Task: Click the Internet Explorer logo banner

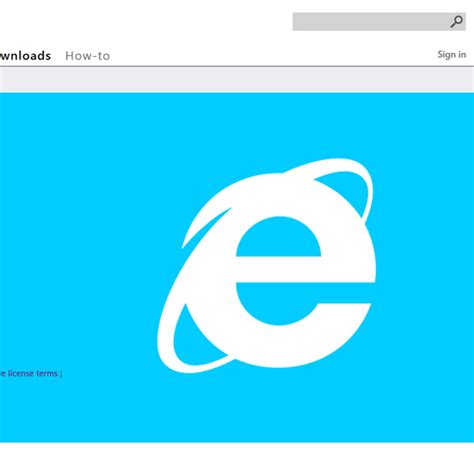Action: [x=237, y=268]
